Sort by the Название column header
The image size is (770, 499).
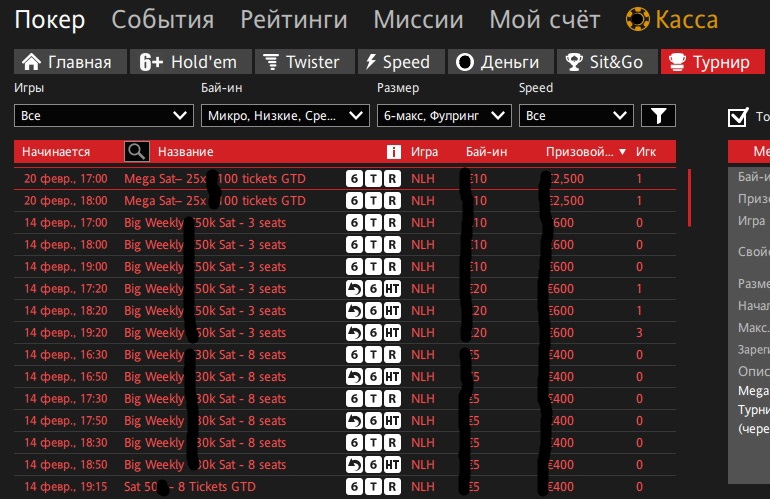(186, 152)
